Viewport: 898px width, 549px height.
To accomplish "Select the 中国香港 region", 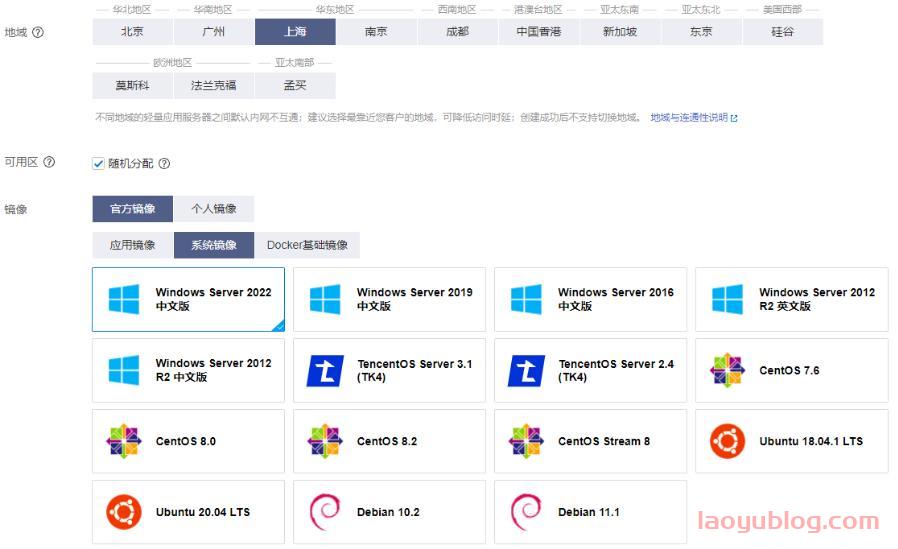I will point(539,31).
